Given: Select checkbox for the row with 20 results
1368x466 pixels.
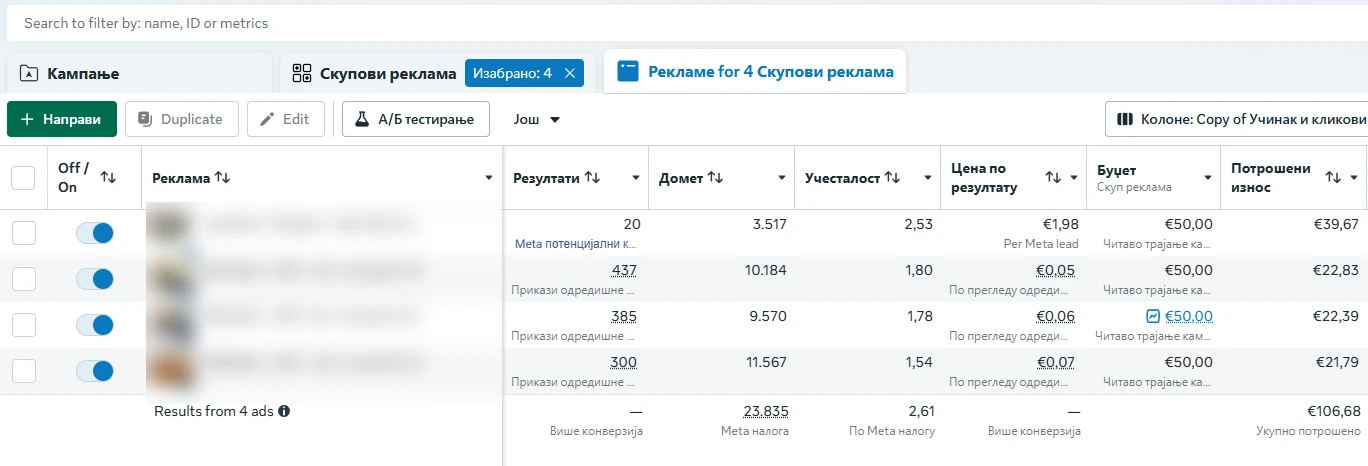Looking at the screenshot, I should [x=23, y=233].
